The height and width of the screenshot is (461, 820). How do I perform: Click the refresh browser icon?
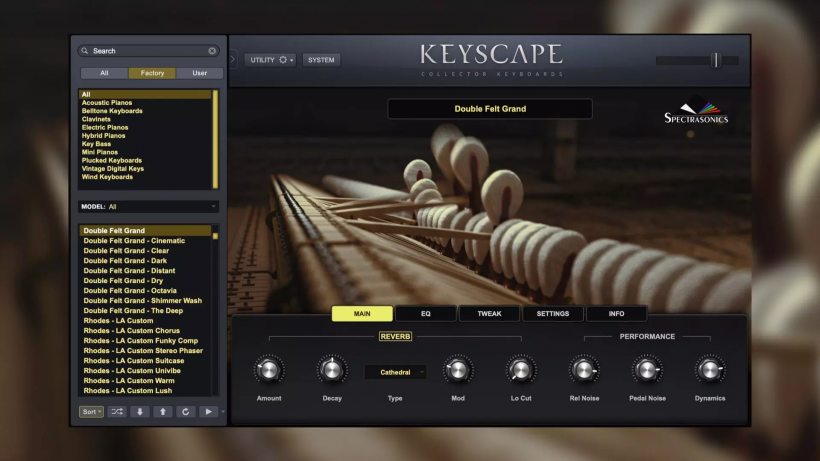(186, 411)
